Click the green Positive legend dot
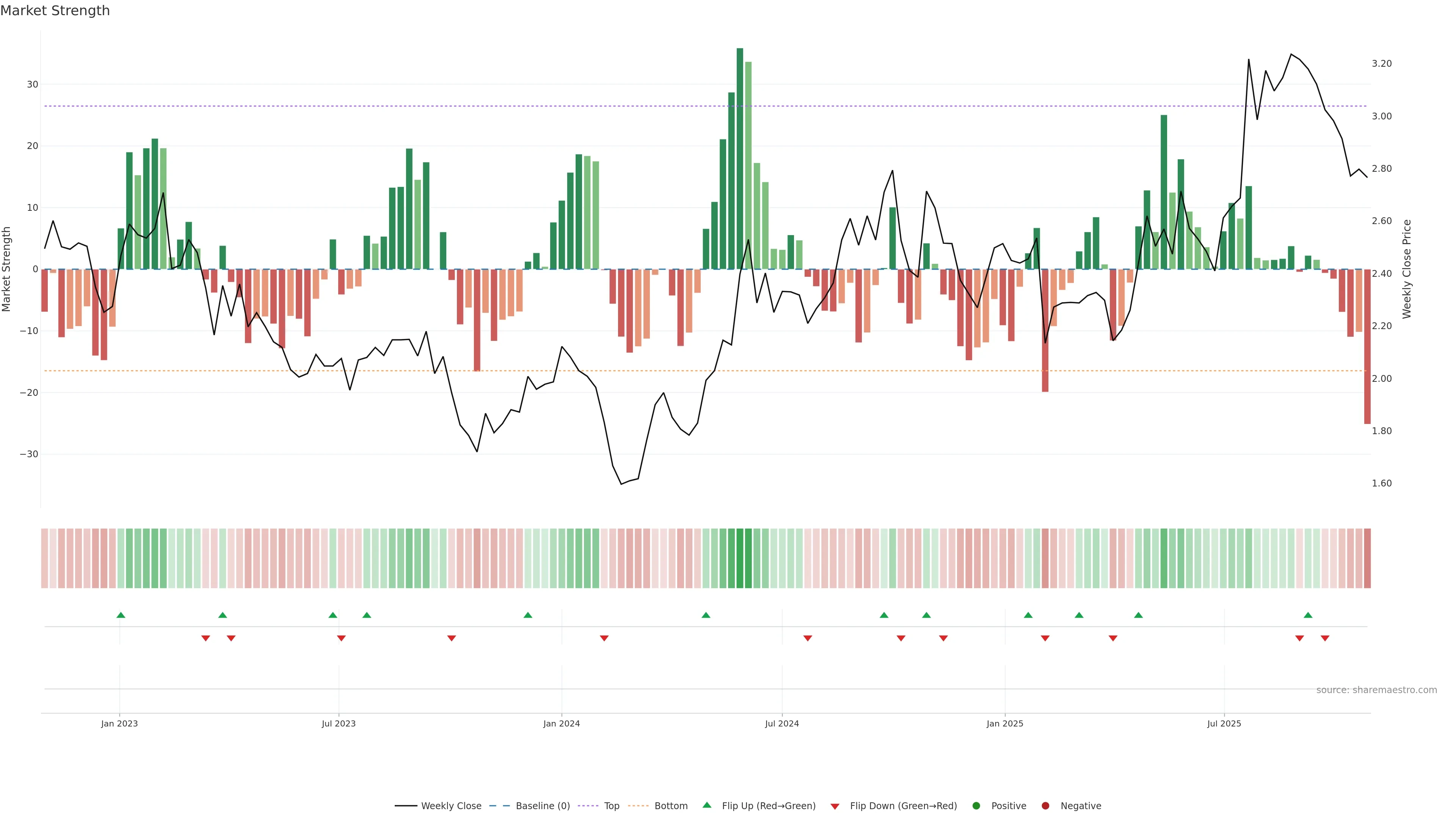The width and height of the screenshot is (1456, 819). [x=976, y=805]
